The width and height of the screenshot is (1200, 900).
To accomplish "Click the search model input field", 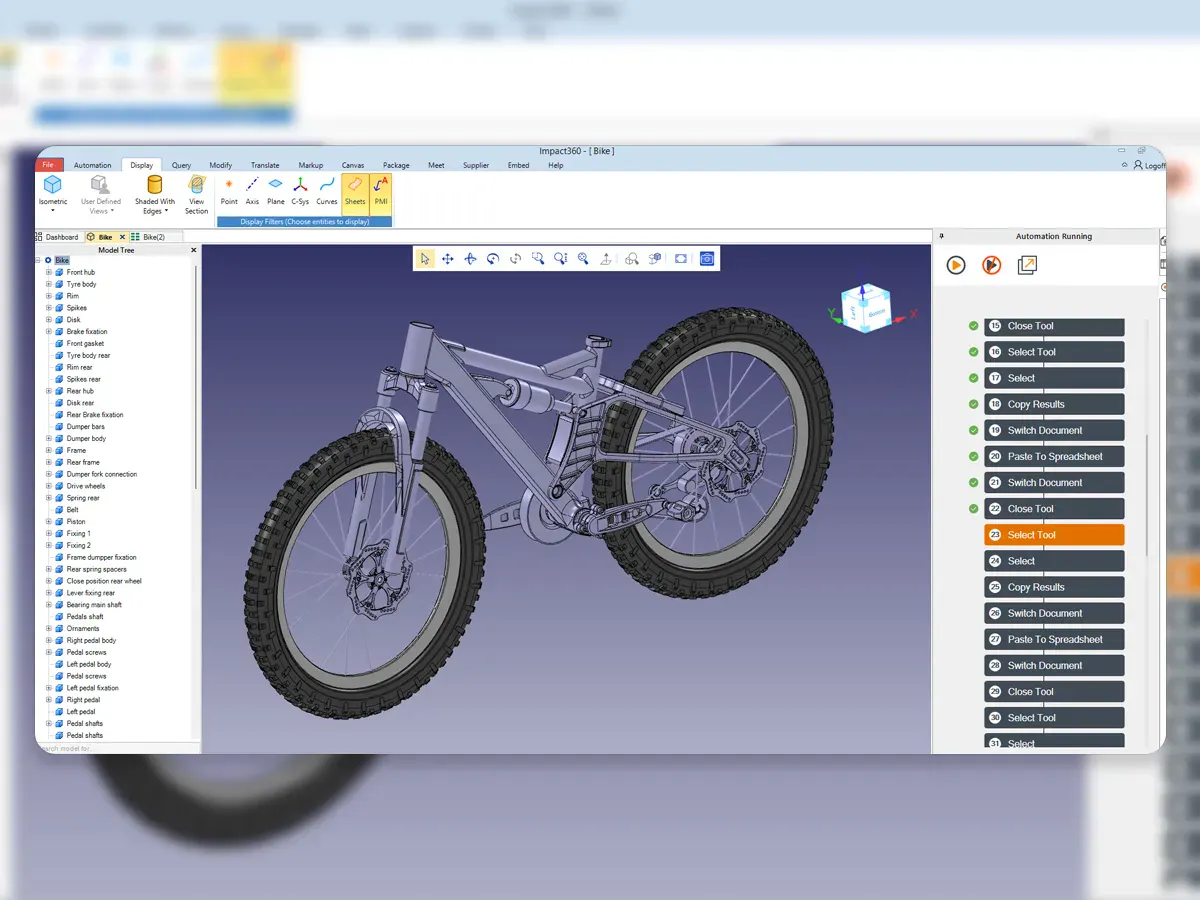I will click(x=115, y=748).
